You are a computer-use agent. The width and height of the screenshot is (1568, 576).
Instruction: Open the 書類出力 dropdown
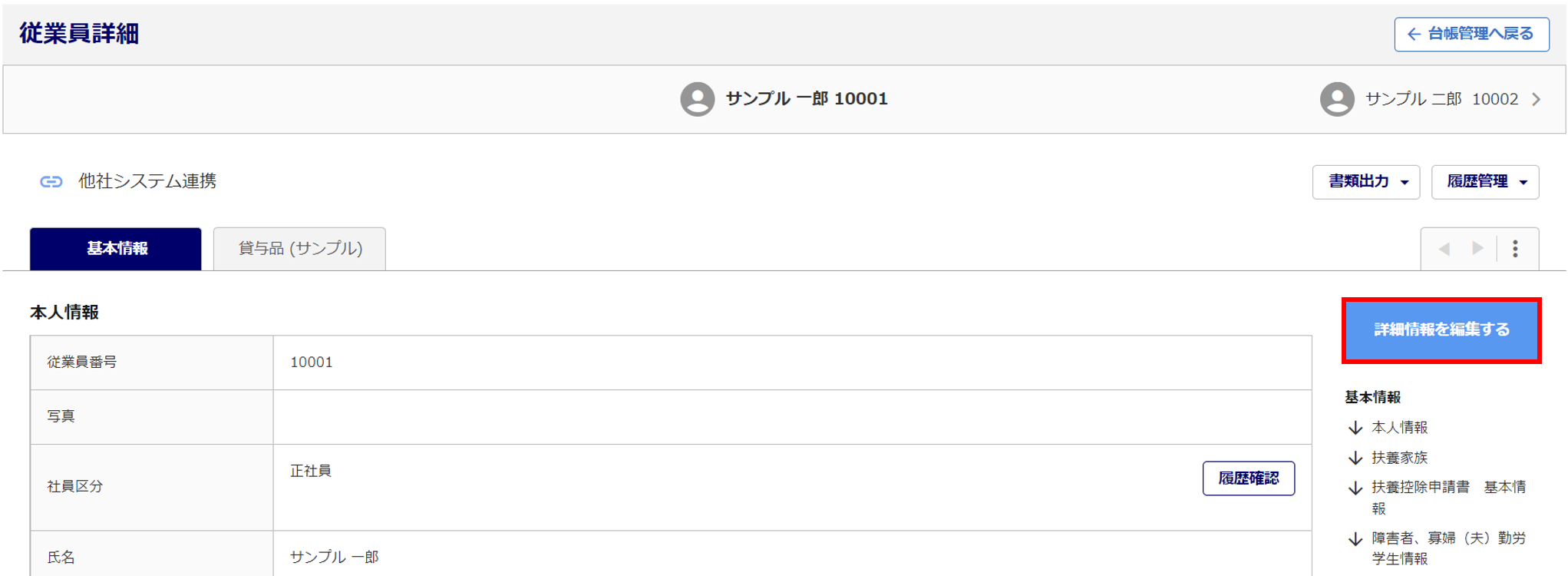[x=1365, y=182]
